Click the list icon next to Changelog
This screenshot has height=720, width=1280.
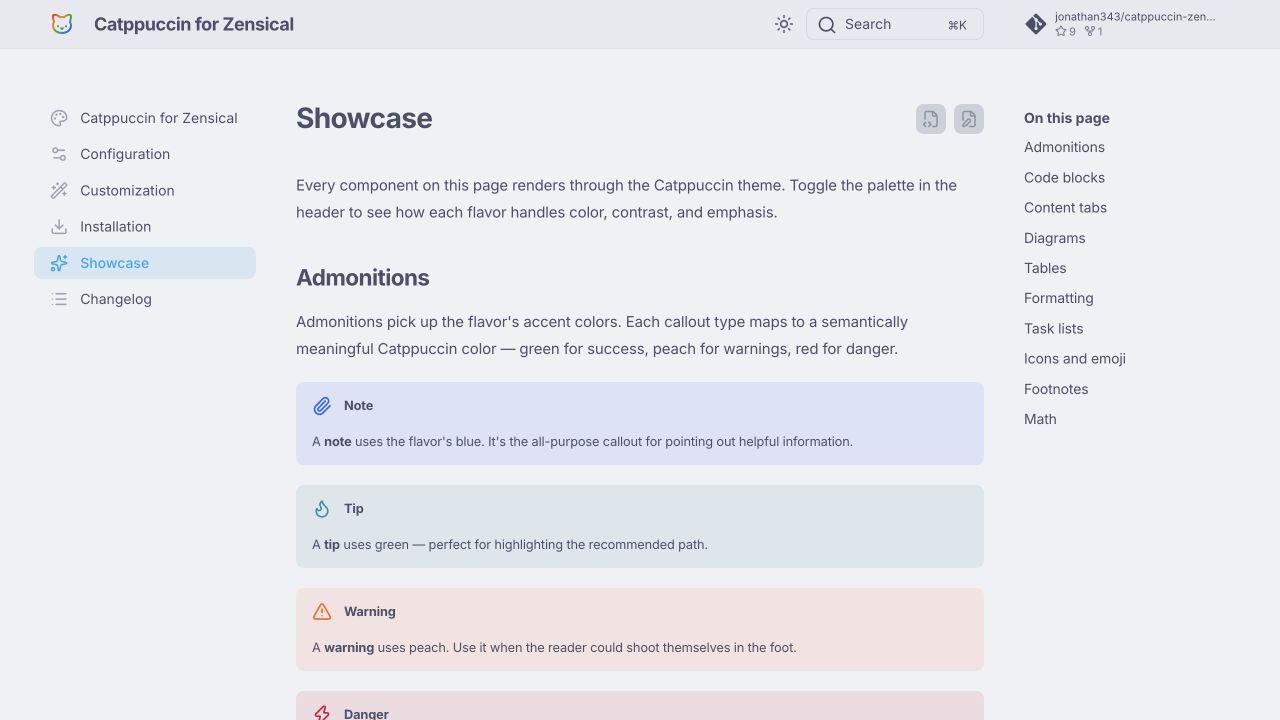[59, 299]
